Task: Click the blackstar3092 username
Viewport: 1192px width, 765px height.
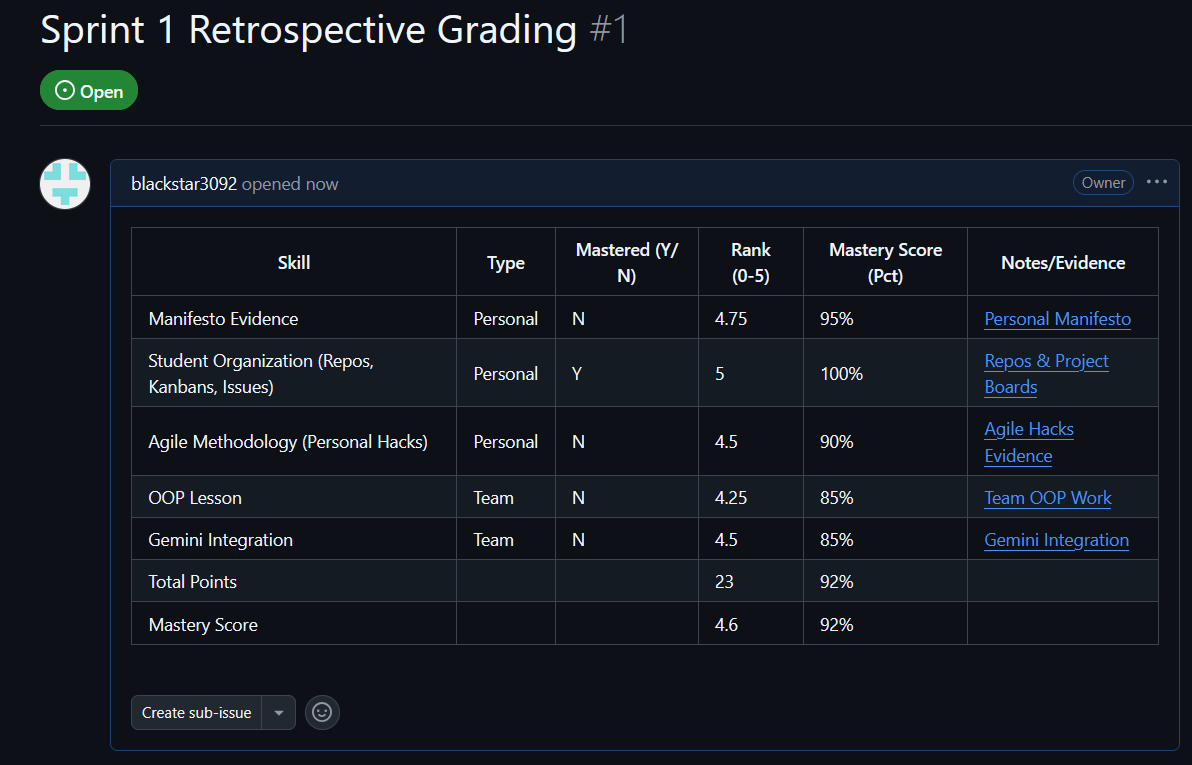Action: tap(184, 184)
